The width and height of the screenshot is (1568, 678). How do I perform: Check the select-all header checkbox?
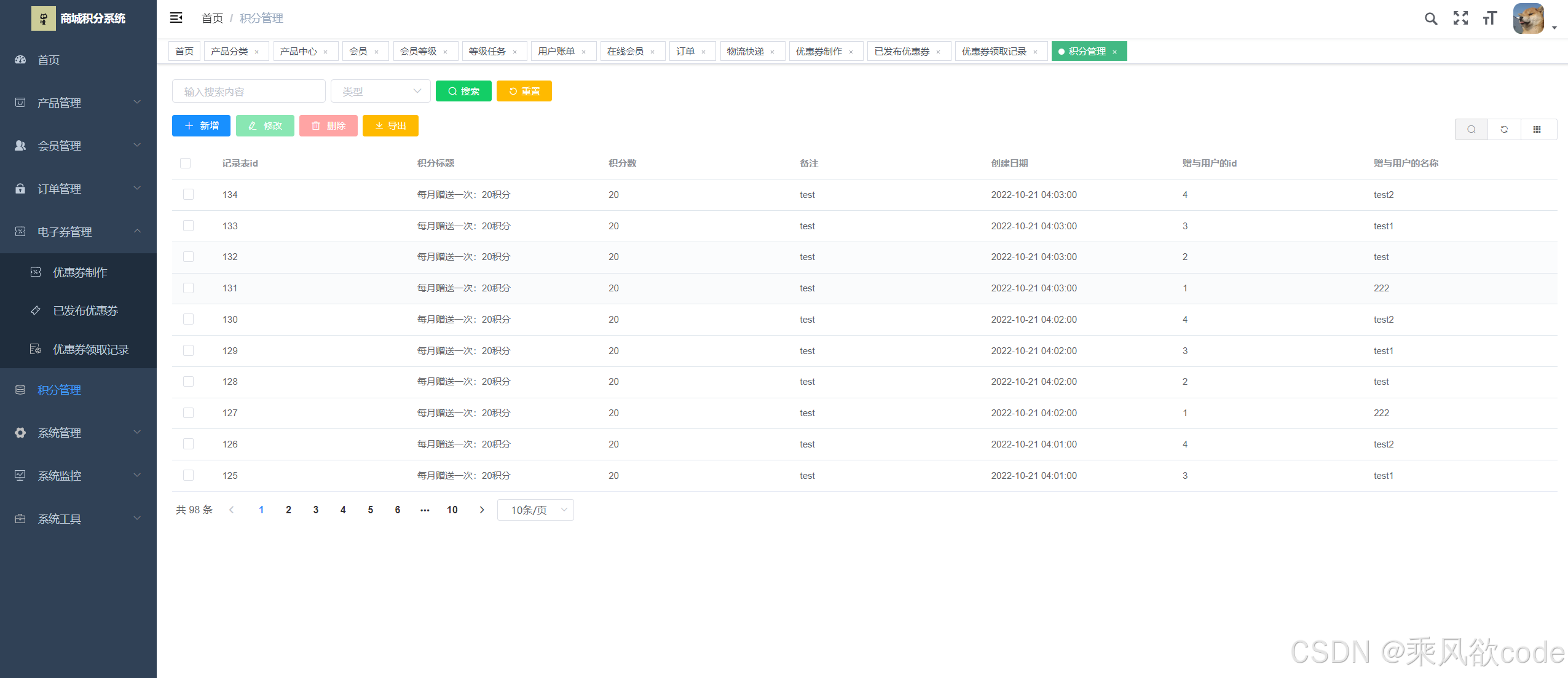click(185, 163)
